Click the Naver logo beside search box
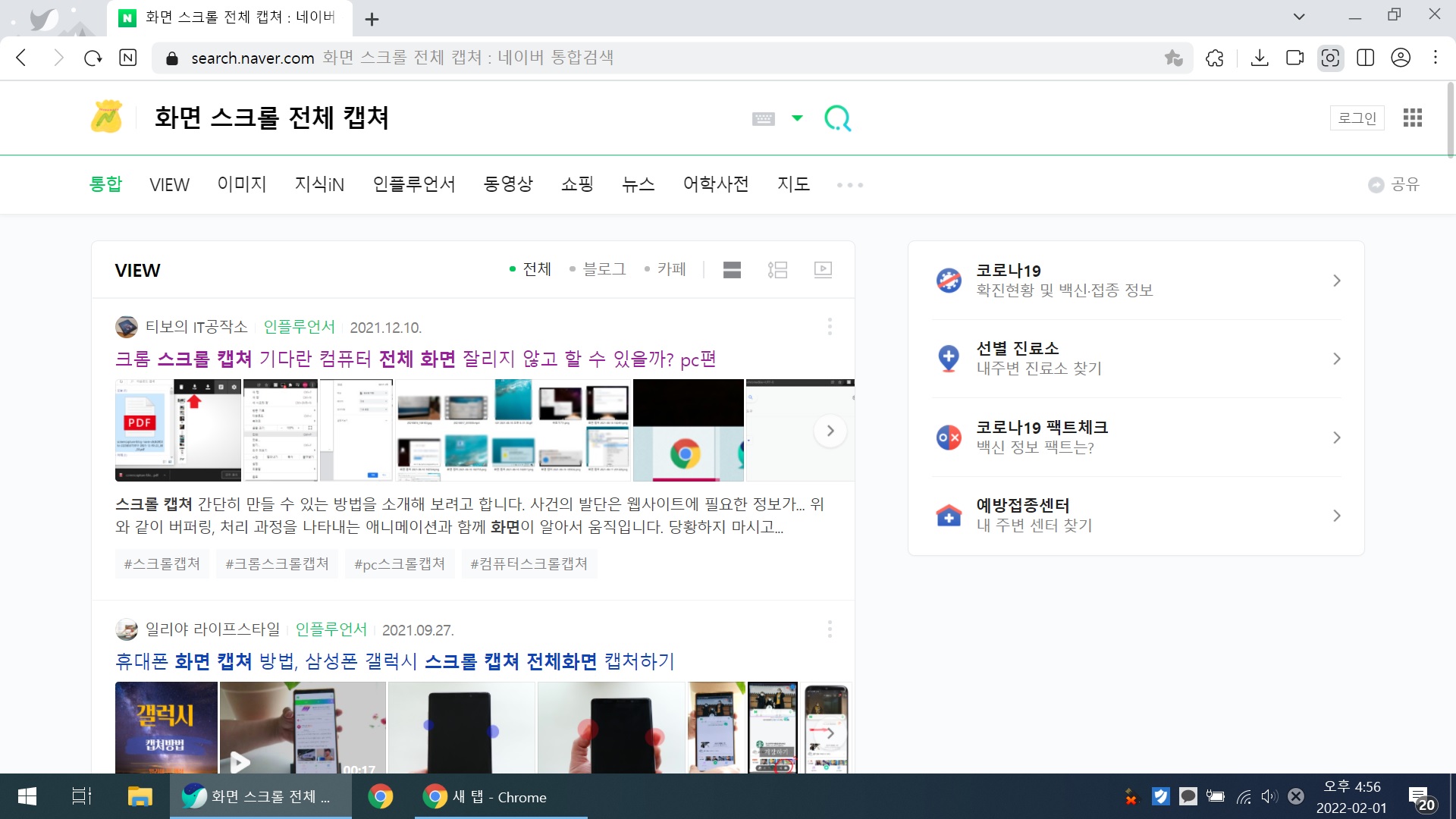The width and height of the screenshot is (1456, 819). [107, 117]
